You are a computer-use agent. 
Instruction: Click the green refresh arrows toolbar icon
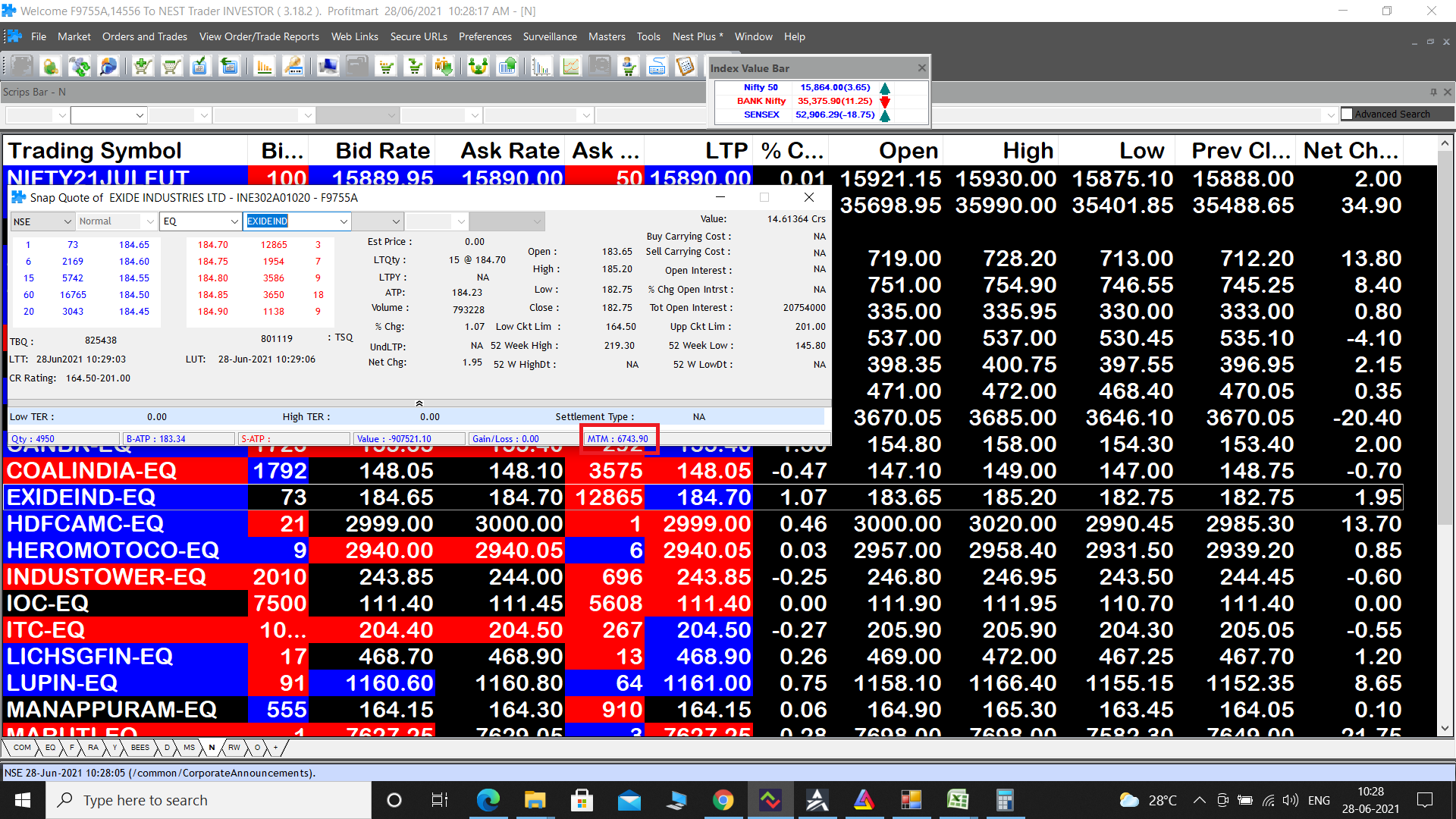79,67
